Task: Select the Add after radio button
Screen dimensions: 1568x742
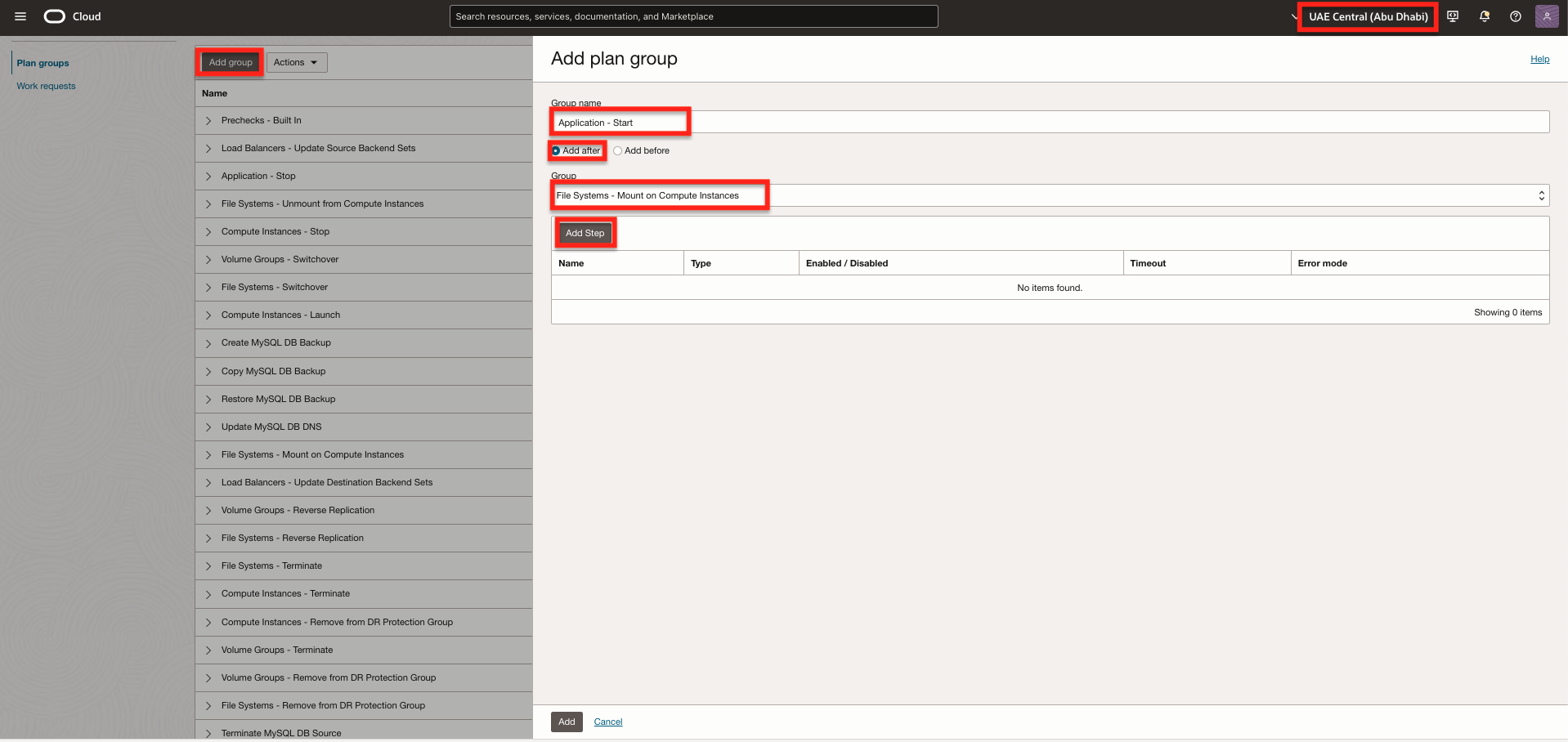Action: click(x=556, y=150)
